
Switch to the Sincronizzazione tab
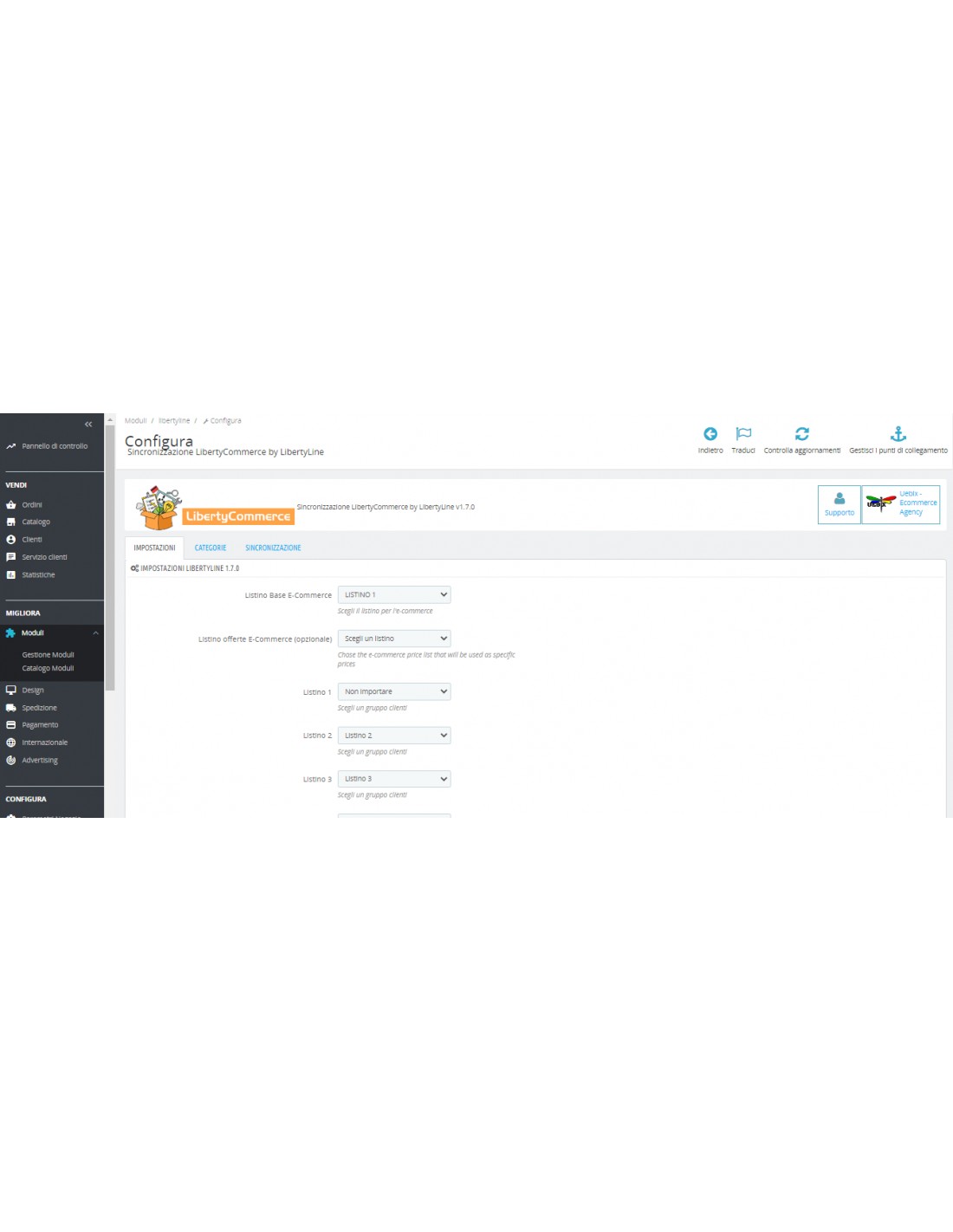(273, 548)
